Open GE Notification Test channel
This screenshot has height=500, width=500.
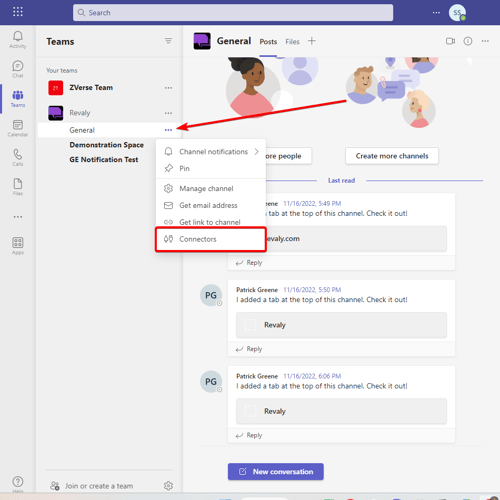tap(104, 160)
